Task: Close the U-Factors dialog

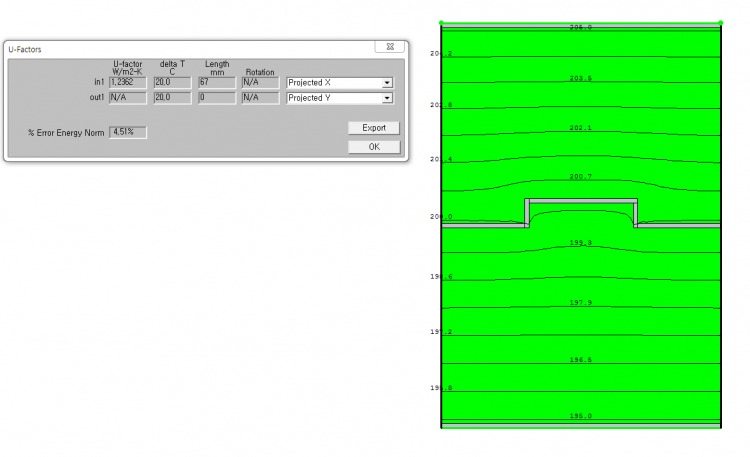Action: pyautogui.click(x=390, y=47)
